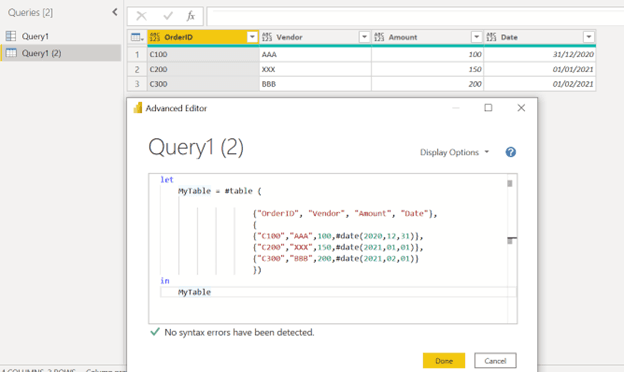Click Cancel in Advanced Editor
Screen dimensions: 624x372
(495, 360)
